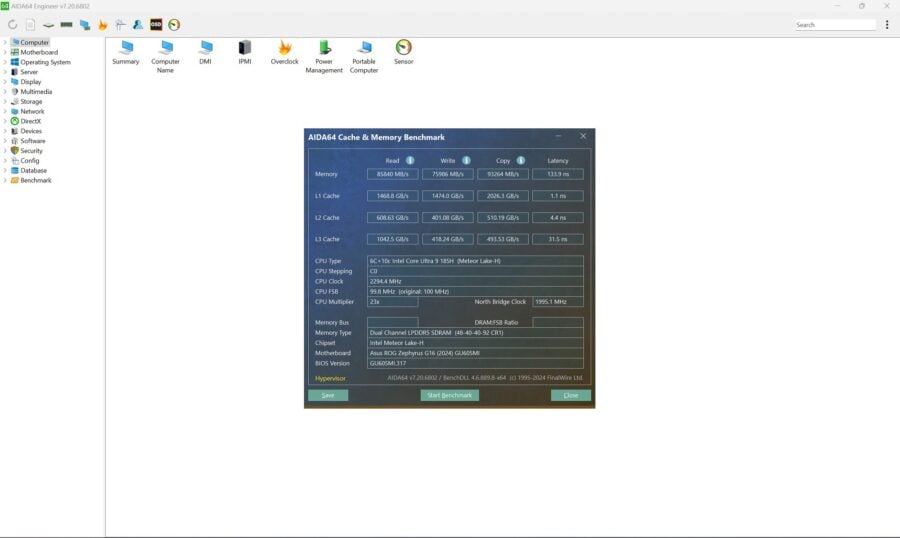Click the CPU Type field with Core Ultra 9 185H

475,261
